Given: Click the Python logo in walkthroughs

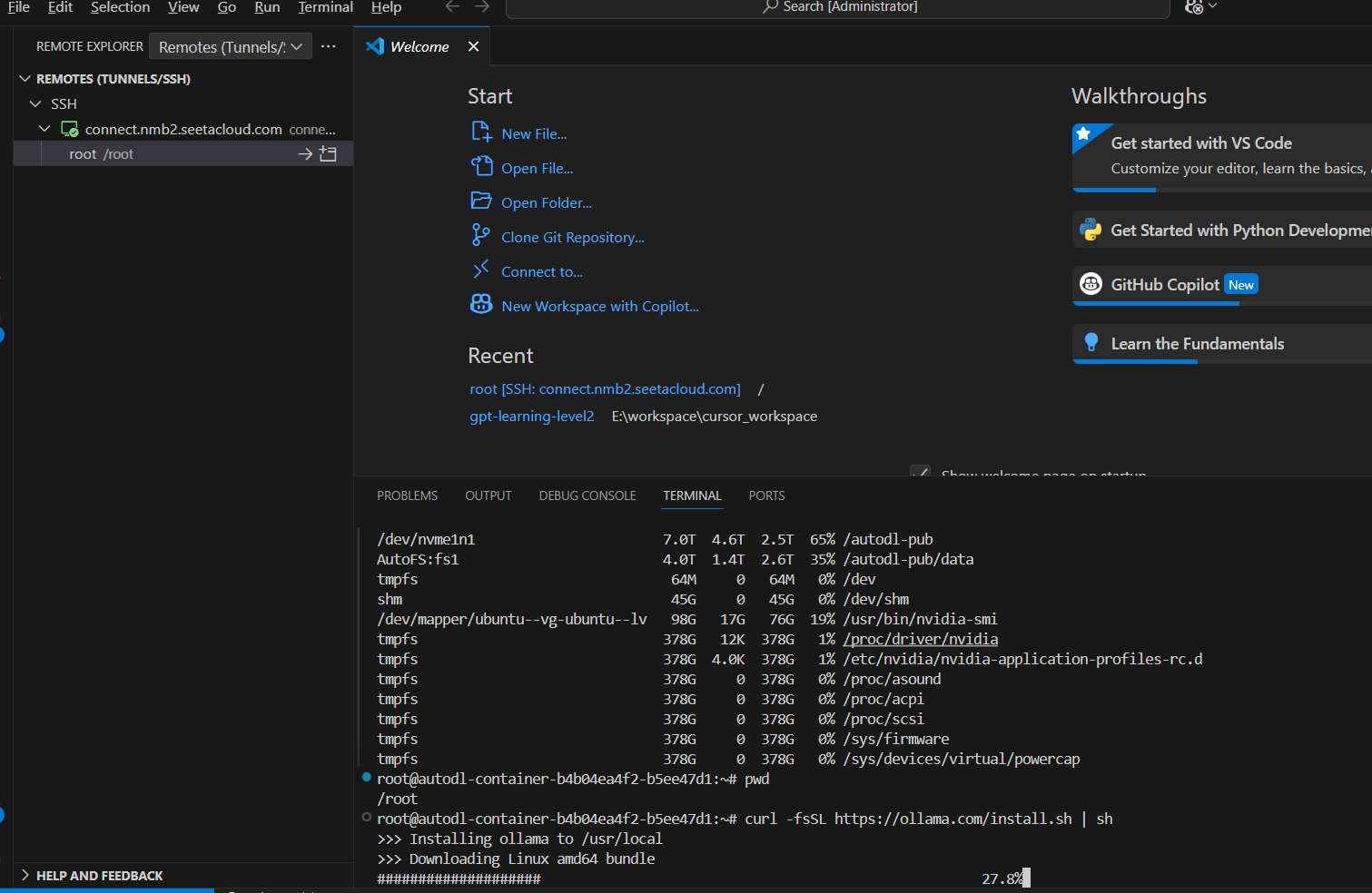Looking at the screenshot, I should click(x=1091, y=231).
